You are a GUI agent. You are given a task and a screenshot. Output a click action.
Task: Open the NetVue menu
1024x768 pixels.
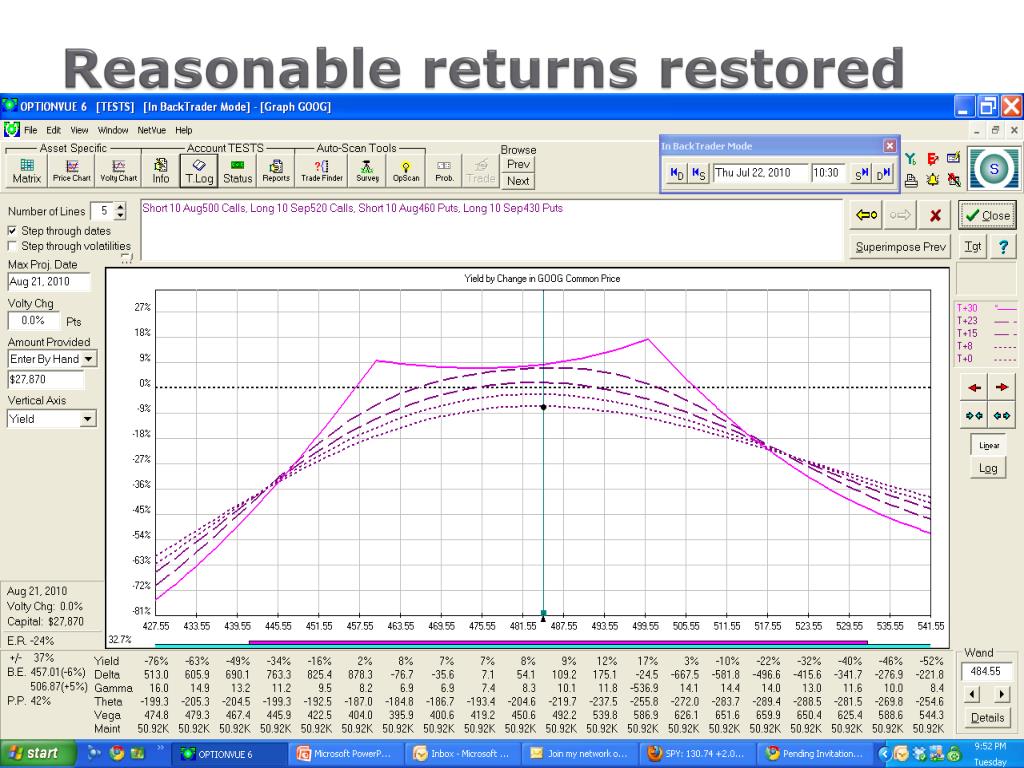coord(152,130)
